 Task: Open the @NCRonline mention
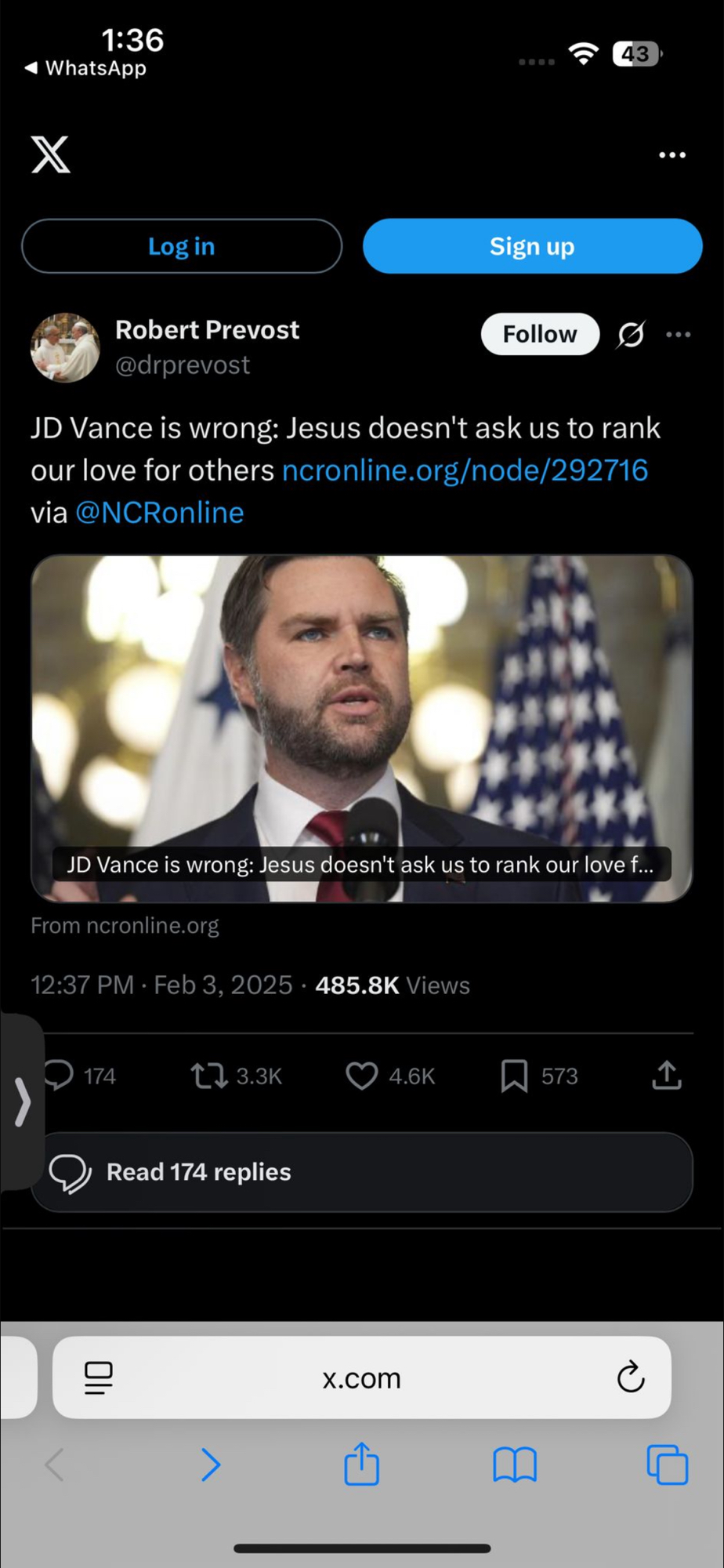[x=160, y=513]
